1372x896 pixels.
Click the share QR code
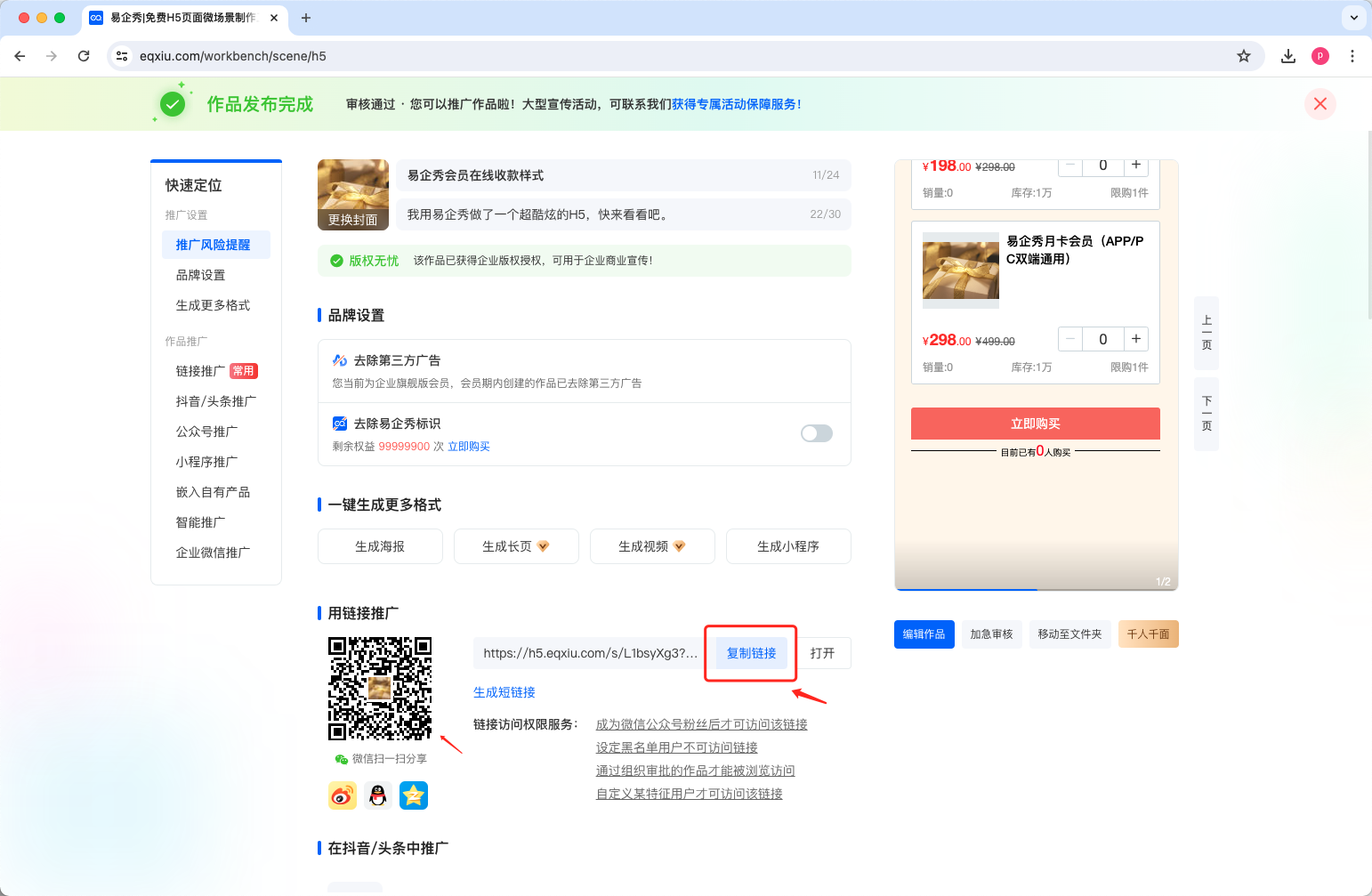point(380,689)
